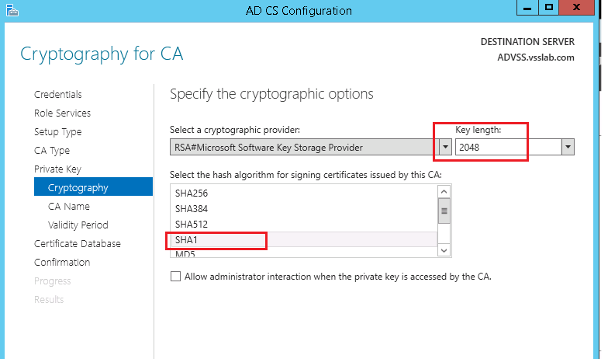Click the hash list scrollbar thumb
Viewport: 602px width, 360px height.
[444, 211]
